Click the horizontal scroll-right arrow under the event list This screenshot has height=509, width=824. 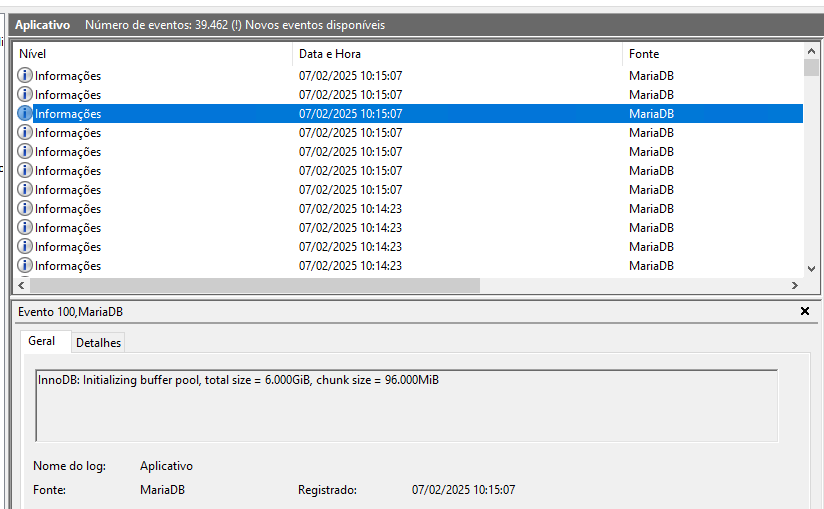click(x=795, y=285)
